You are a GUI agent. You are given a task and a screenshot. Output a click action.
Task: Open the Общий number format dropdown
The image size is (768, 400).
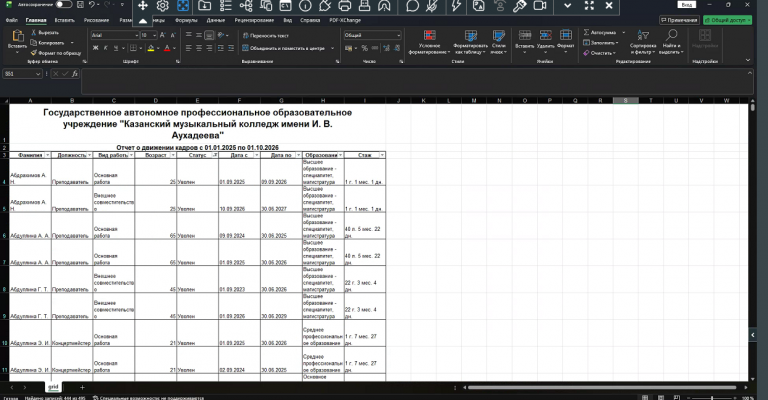(399, 35)
